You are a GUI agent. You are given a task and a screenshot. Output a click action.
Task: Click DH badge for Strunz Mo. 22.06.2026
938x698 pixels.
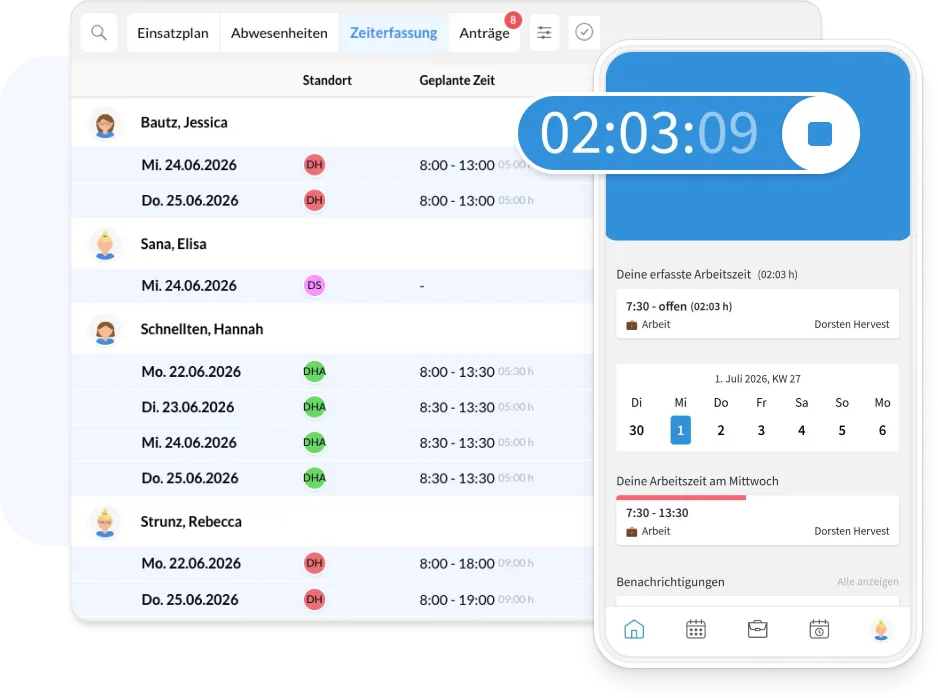click(x=314, y=563)
